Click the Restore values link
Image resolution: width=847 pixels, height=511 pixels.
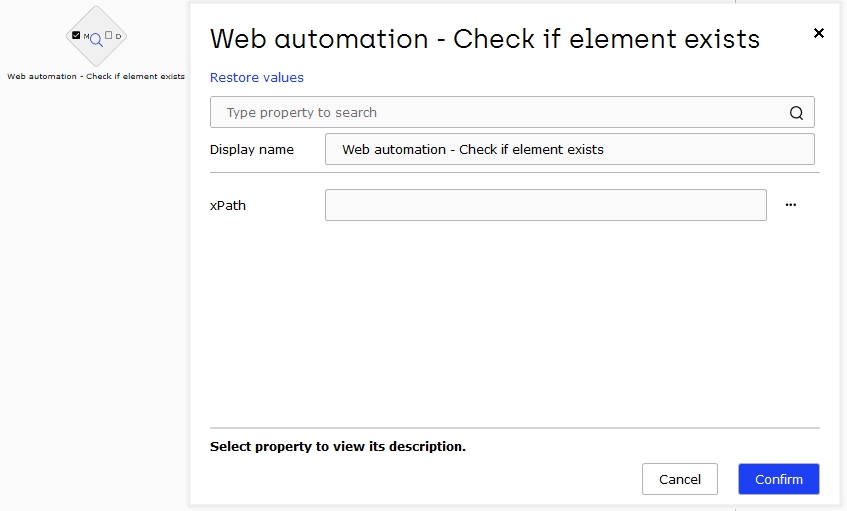coord(257,77)
